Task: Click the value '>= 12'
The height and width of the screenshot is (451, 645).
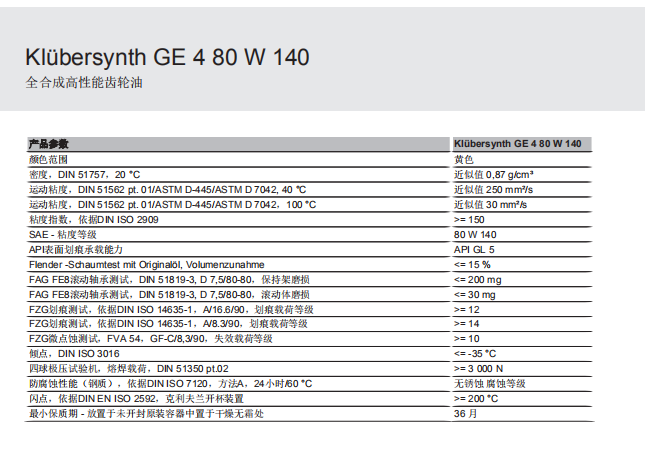Action: click(466, 309)
